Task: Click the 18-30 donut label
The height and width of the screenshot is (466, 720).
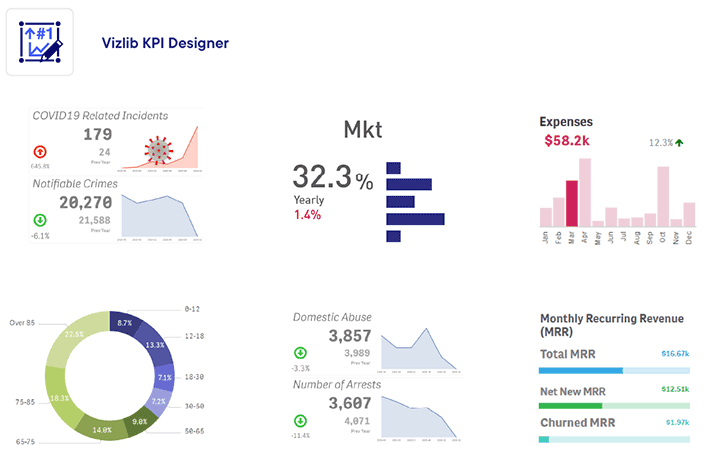Action: [x=194, y=377]
